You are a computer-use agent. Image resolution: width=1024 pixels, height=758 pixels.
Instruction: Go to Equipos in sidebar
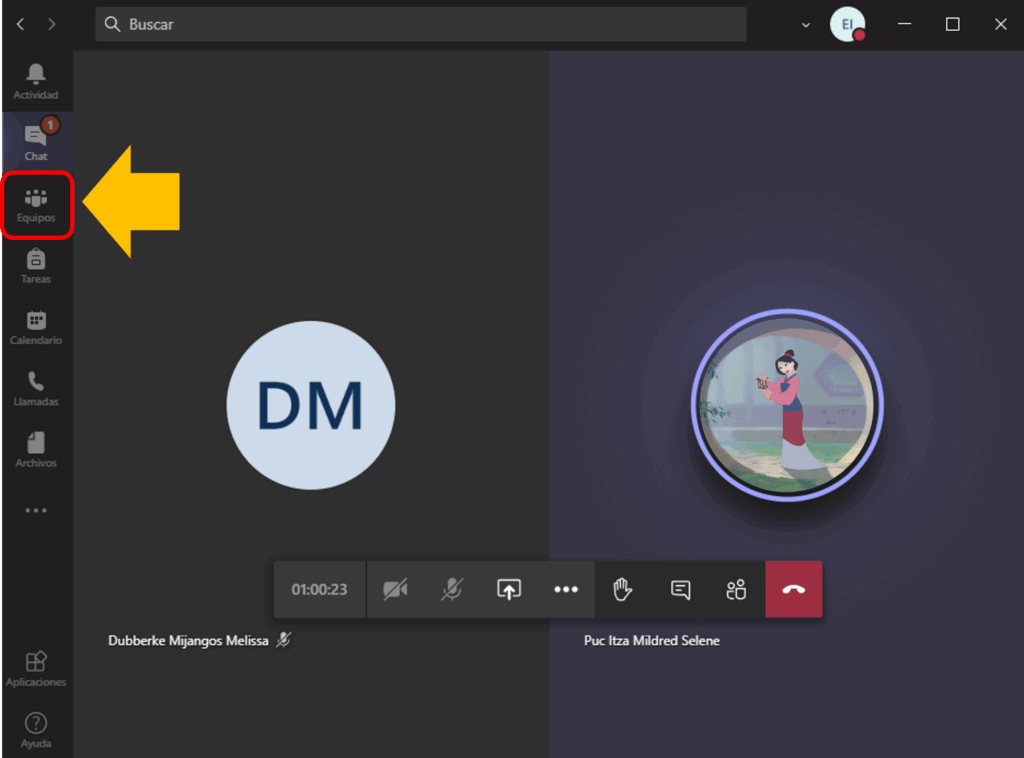36,204
